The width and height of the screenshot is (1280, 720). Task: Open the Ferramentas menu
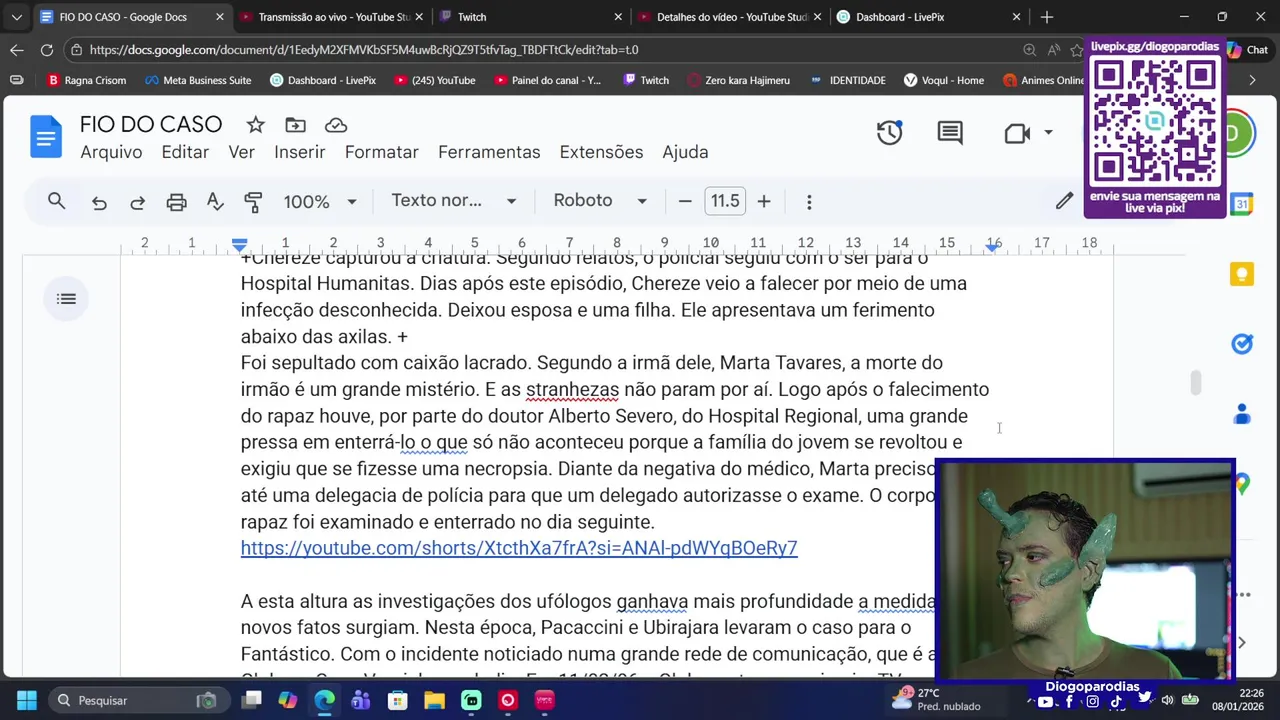[489, 152]
